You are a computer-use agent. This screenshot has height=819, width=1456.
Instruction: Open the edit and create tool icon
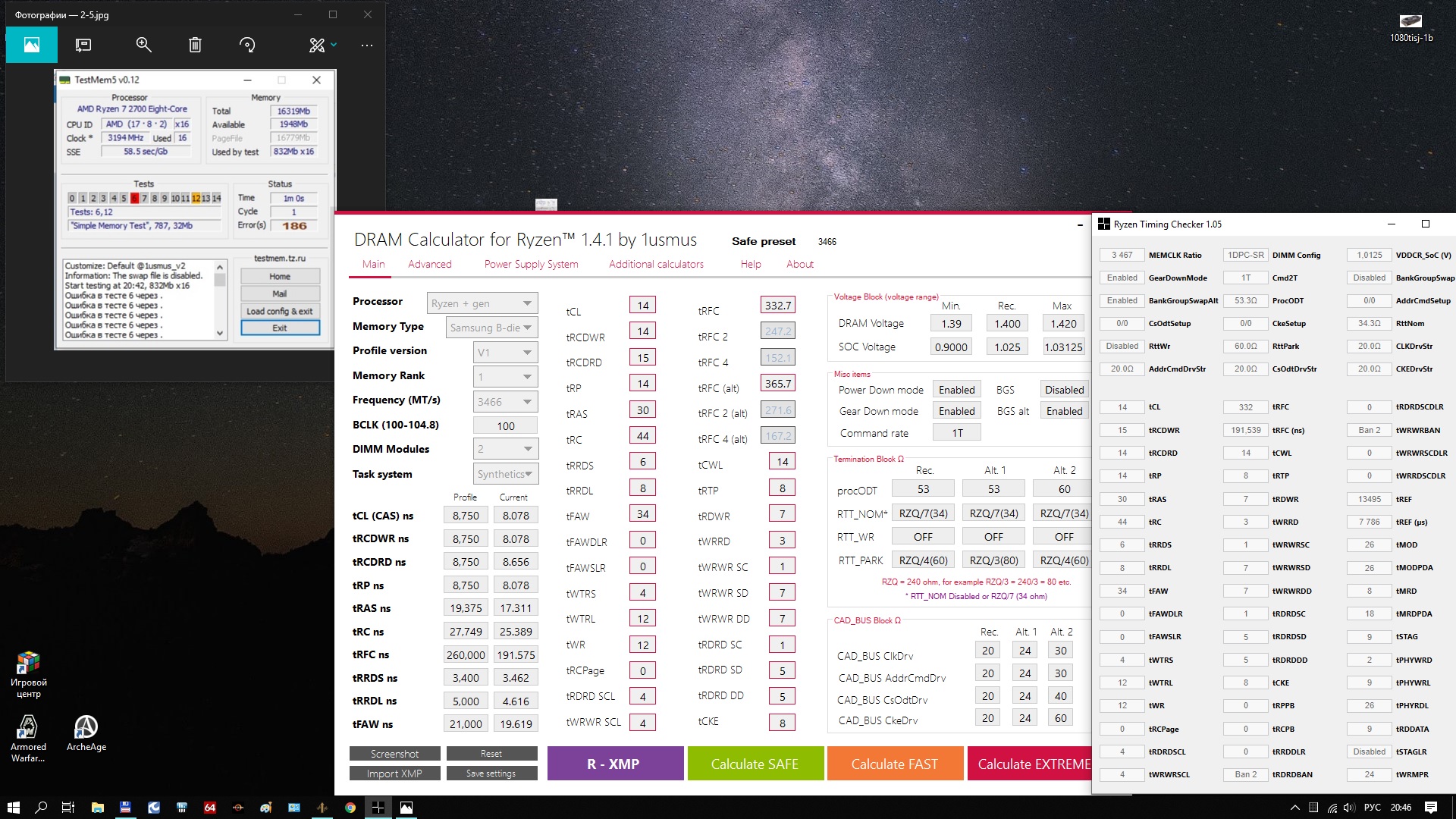point(317,45)
